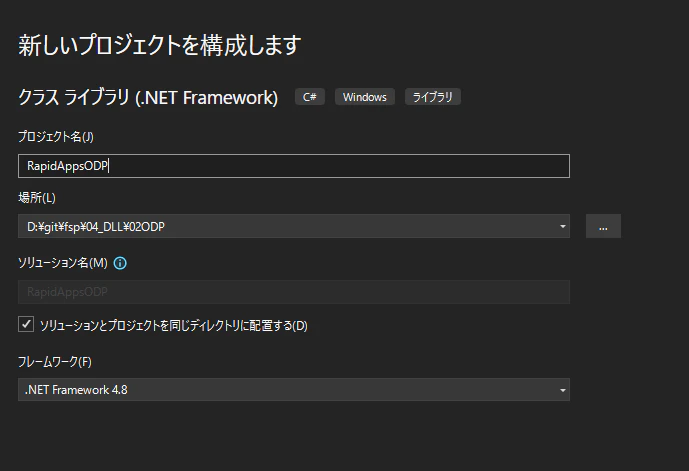Click the クラス ライブラリ (.NET Framework) heading

[x=148, y=98]
